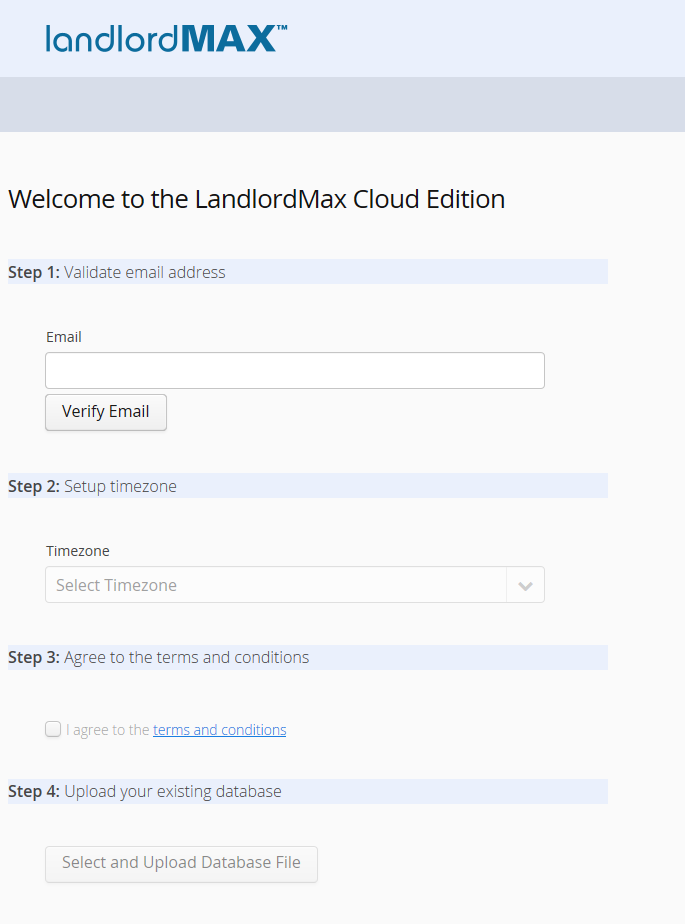Click the Step 2: Setup timezone header
This screenshot has width=685, height=924.
(308, 486)
